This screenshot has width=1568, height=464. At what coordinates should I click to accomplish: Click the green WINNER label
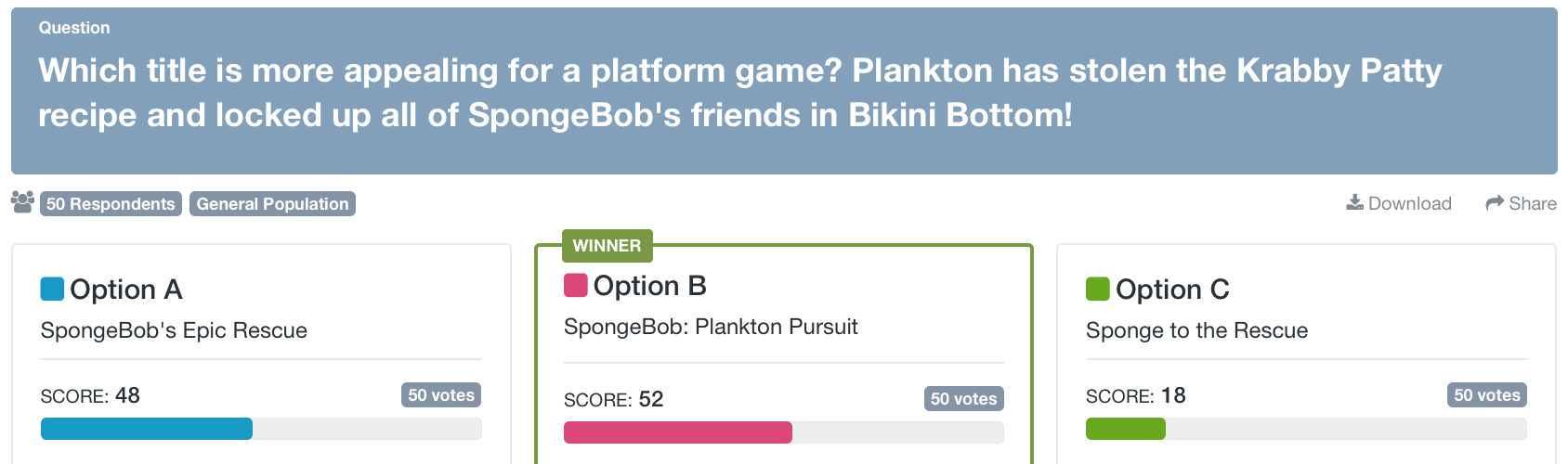[607, 246]
